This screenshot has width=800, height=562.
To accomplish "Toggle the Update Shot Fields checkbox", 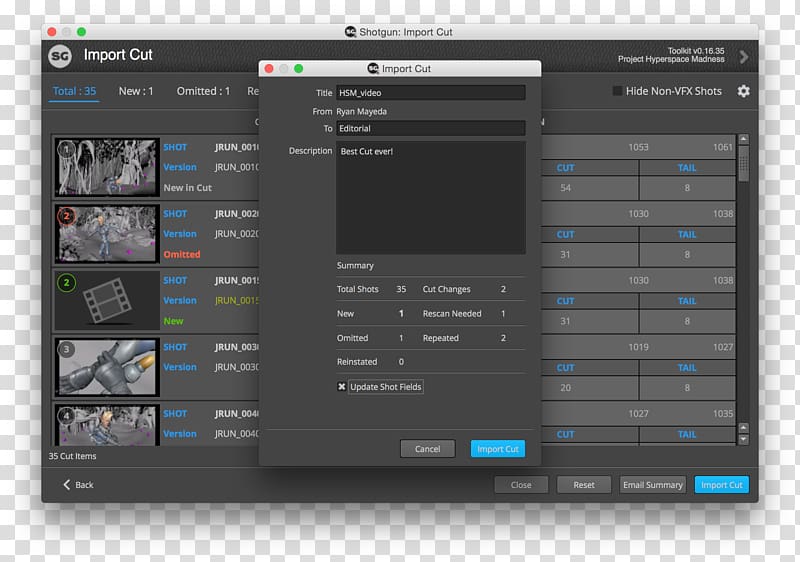I will 342,387.
